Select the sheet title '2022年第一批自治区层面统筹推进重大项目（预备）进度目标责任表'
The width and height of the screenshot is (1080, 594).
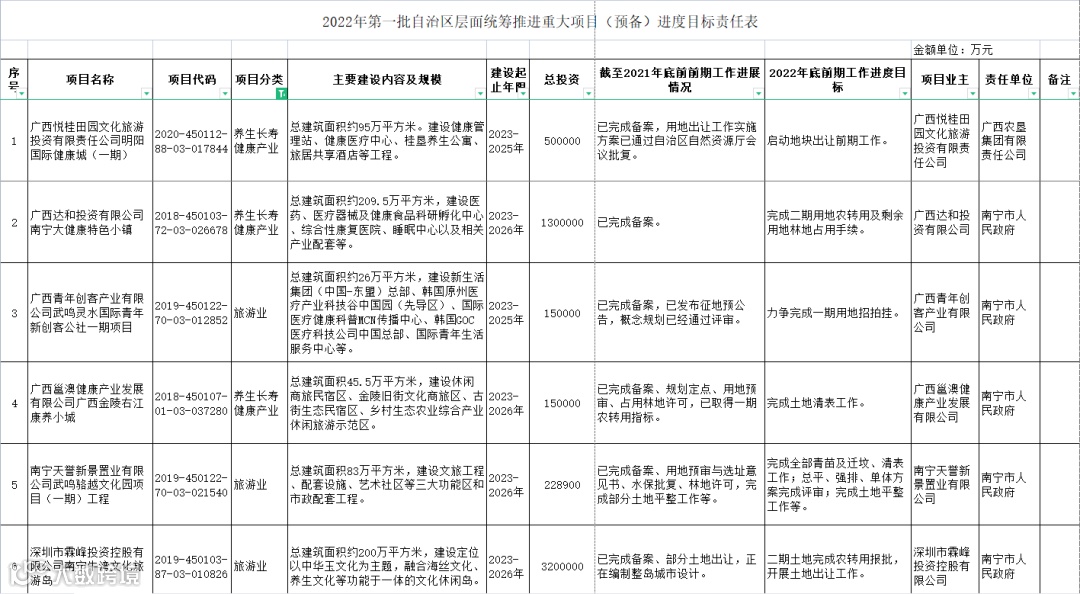point(540,22)
